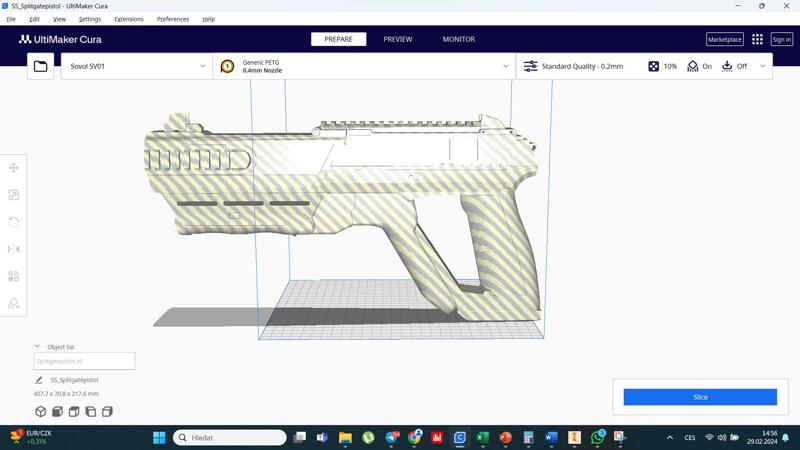Viewport: 800px width, 450px height.
Task: Open the clock showing 14:56
Action: pos(762,438)
